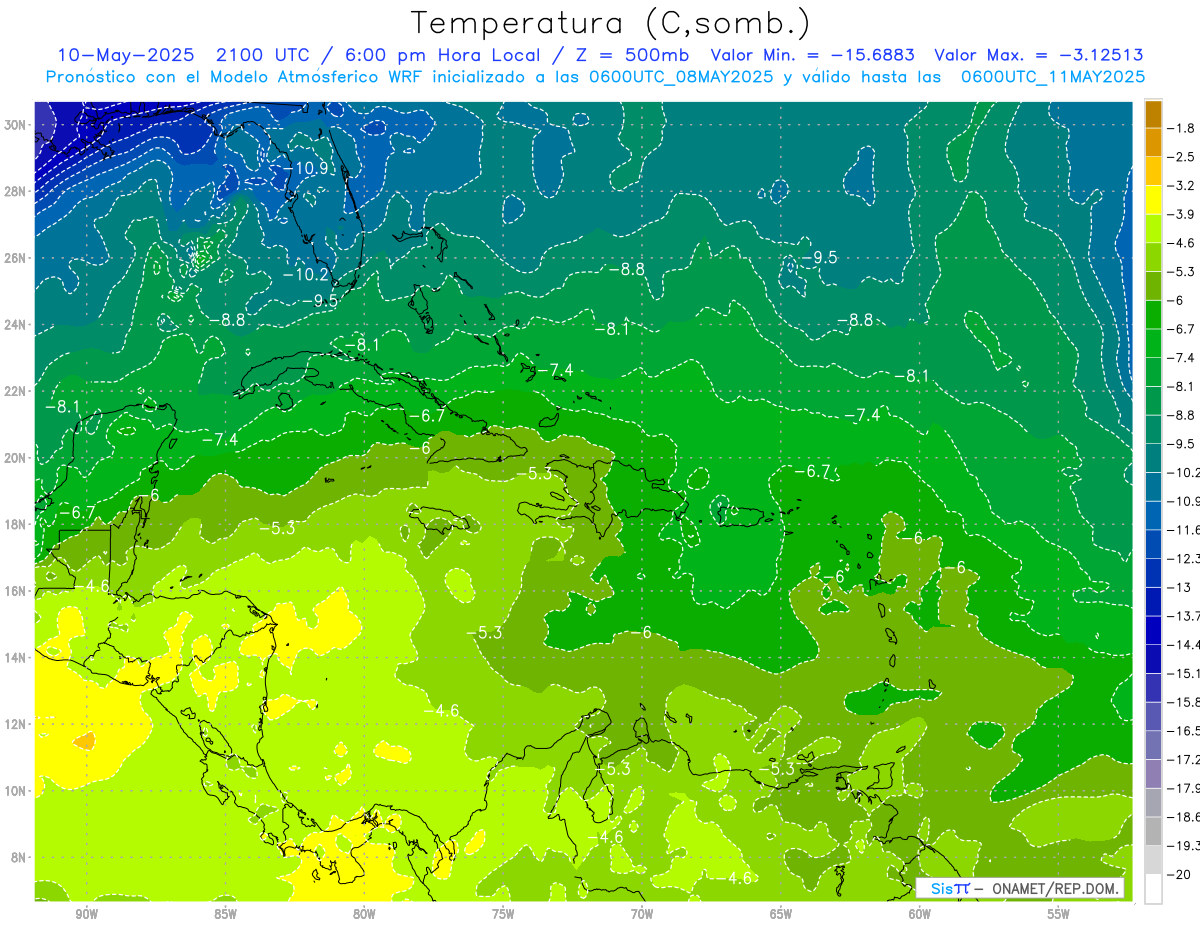Click the '0600UTC_11MAY2025' valid-until time
Screen dimensions: 1200x927
(1052, 77)
